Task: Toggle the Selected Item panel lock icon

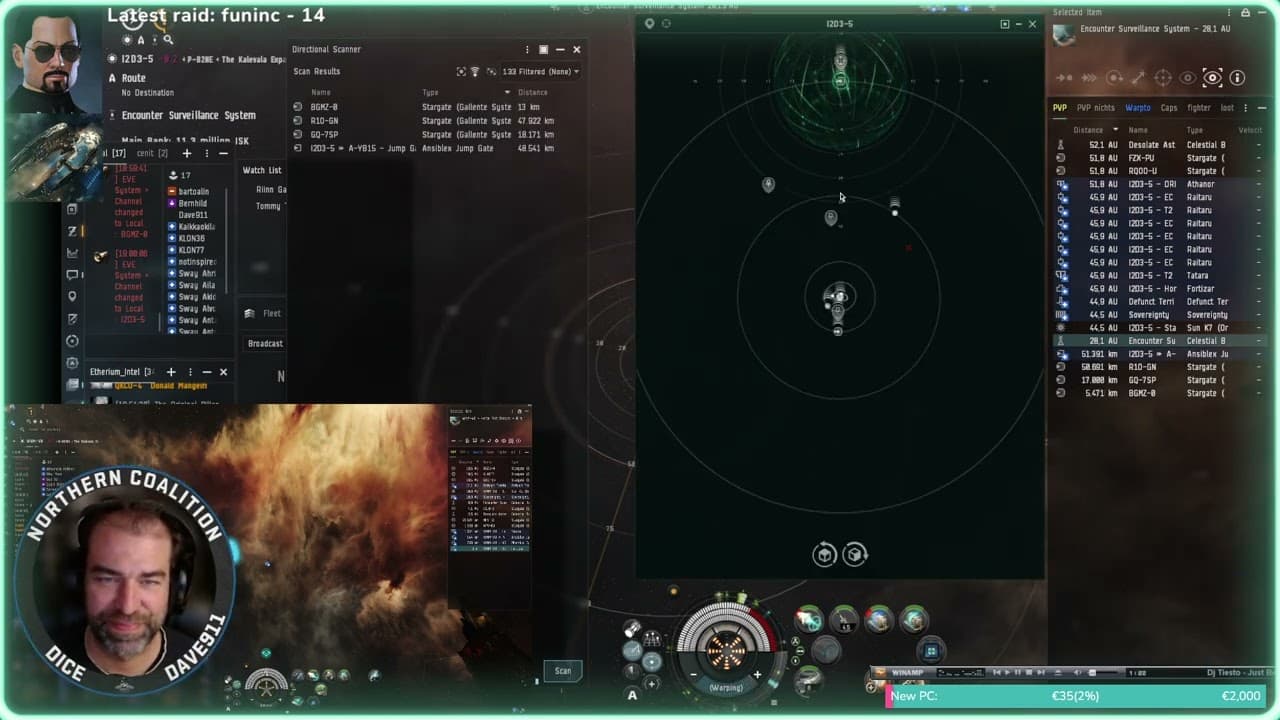Action: pos(1245,13)
